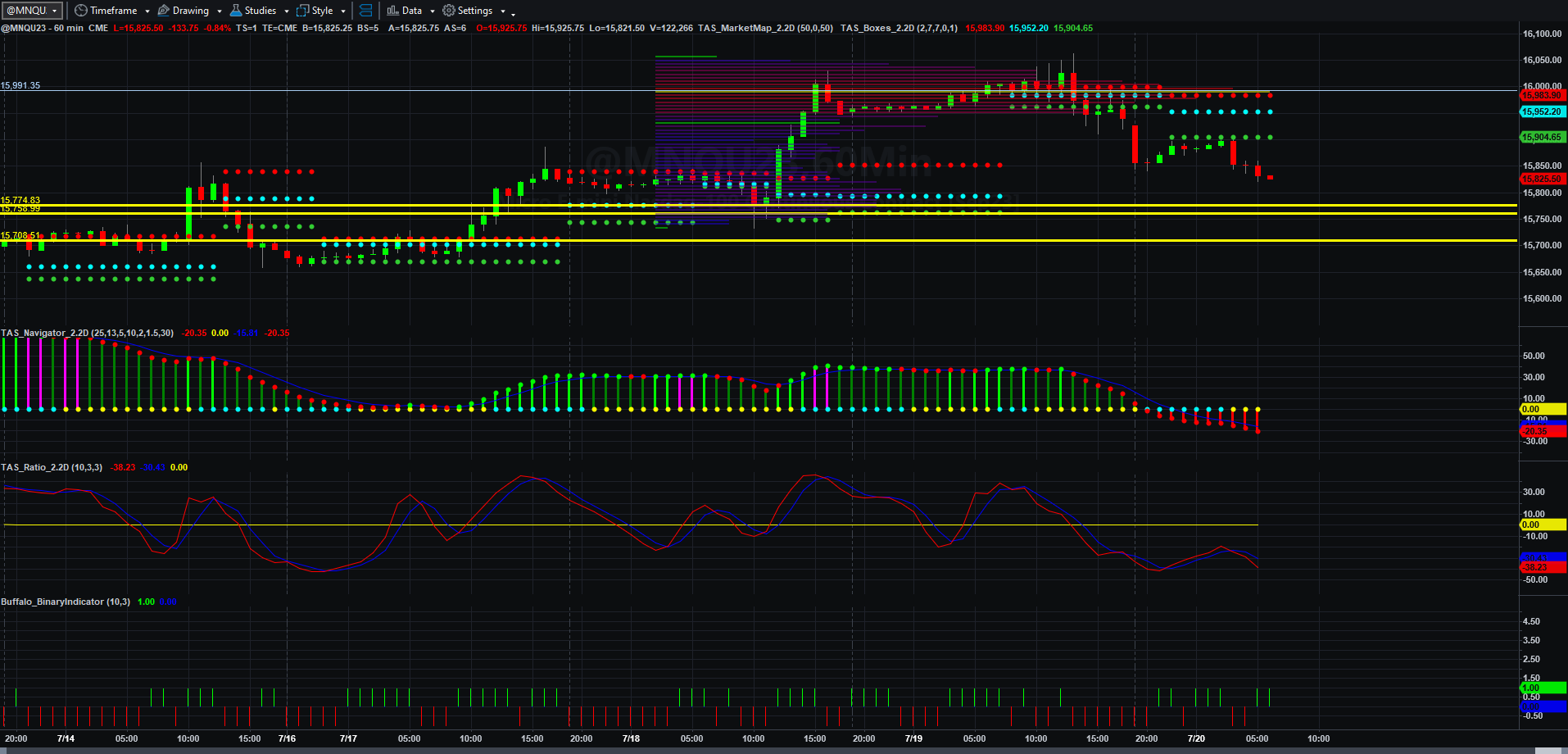The width and height of the screenshot is (1568, 754).
Task: Click the red 15,983.90 price axis tag
Action: 1543,96
